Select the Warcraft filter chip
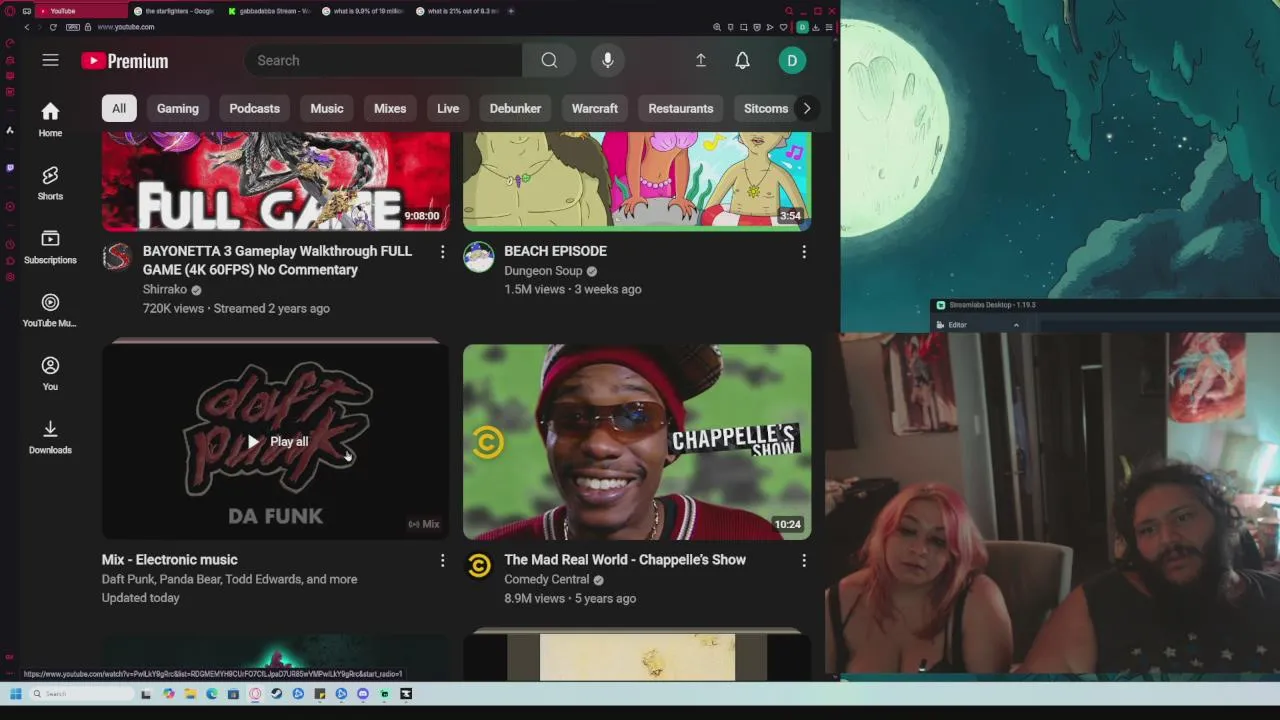 [594, 108]
